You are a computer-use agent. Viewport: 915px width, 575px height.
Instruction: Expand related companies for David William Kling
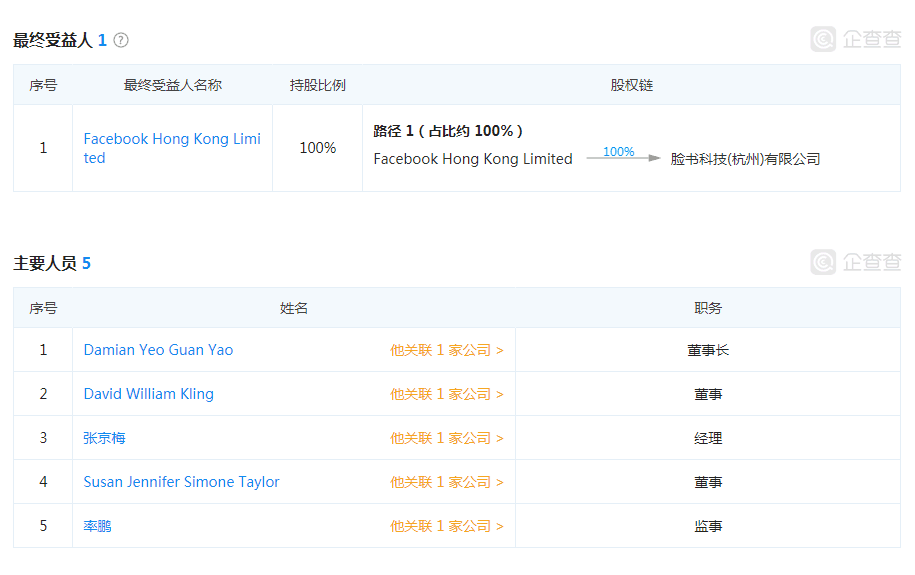click(x=446, y=394)
